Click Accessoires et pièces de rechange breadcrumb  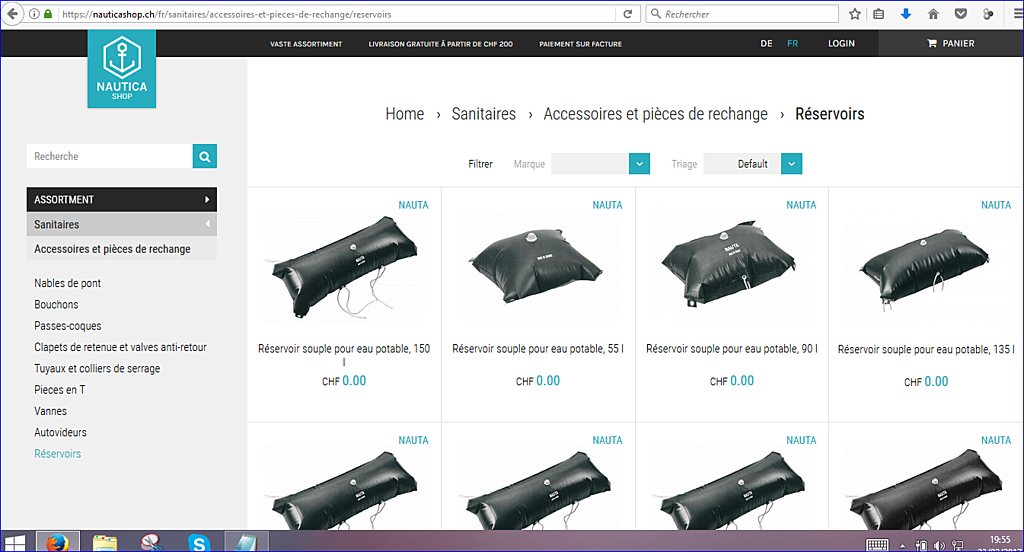pos(655,114)
